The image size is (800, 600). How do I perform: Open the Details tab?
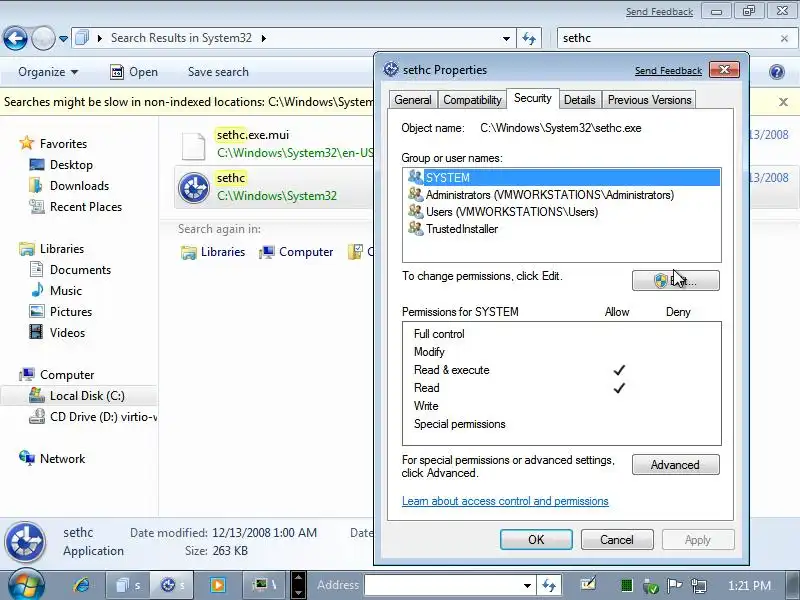[580, 100]
